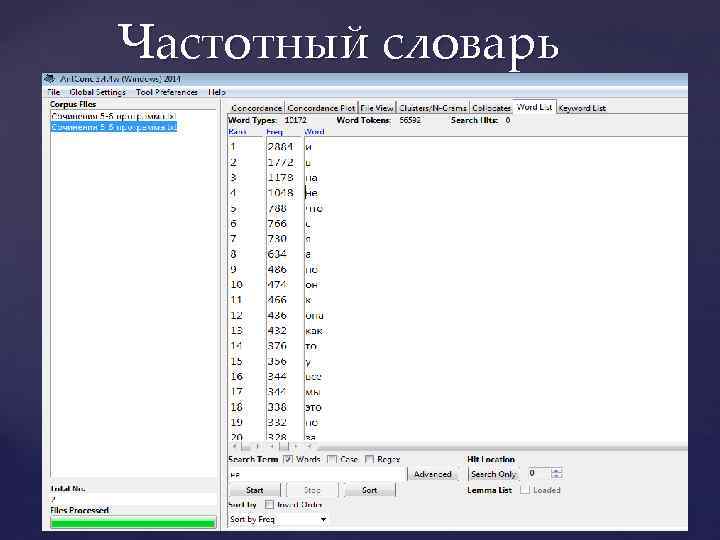The width and height of the screenshot is (720, 540).
Task: Increase the Hit Location value with up arrow
Action: pos(557,471)
